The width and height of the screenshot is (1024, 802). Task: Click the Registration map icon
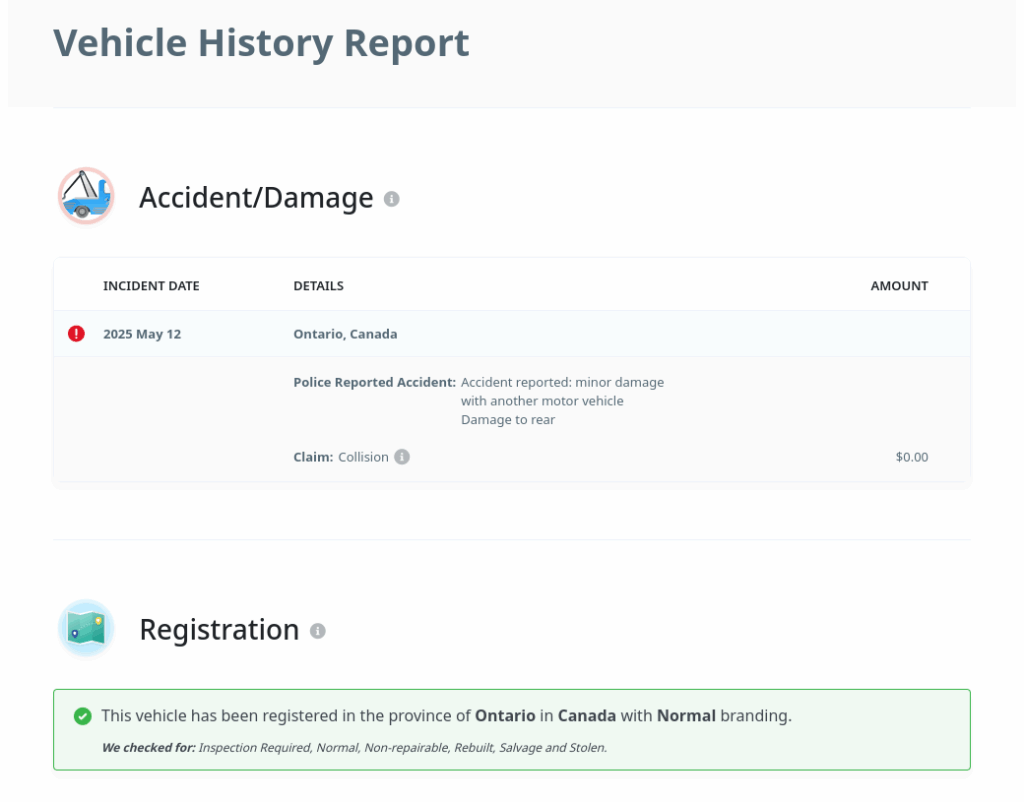(x=86, y=629)
